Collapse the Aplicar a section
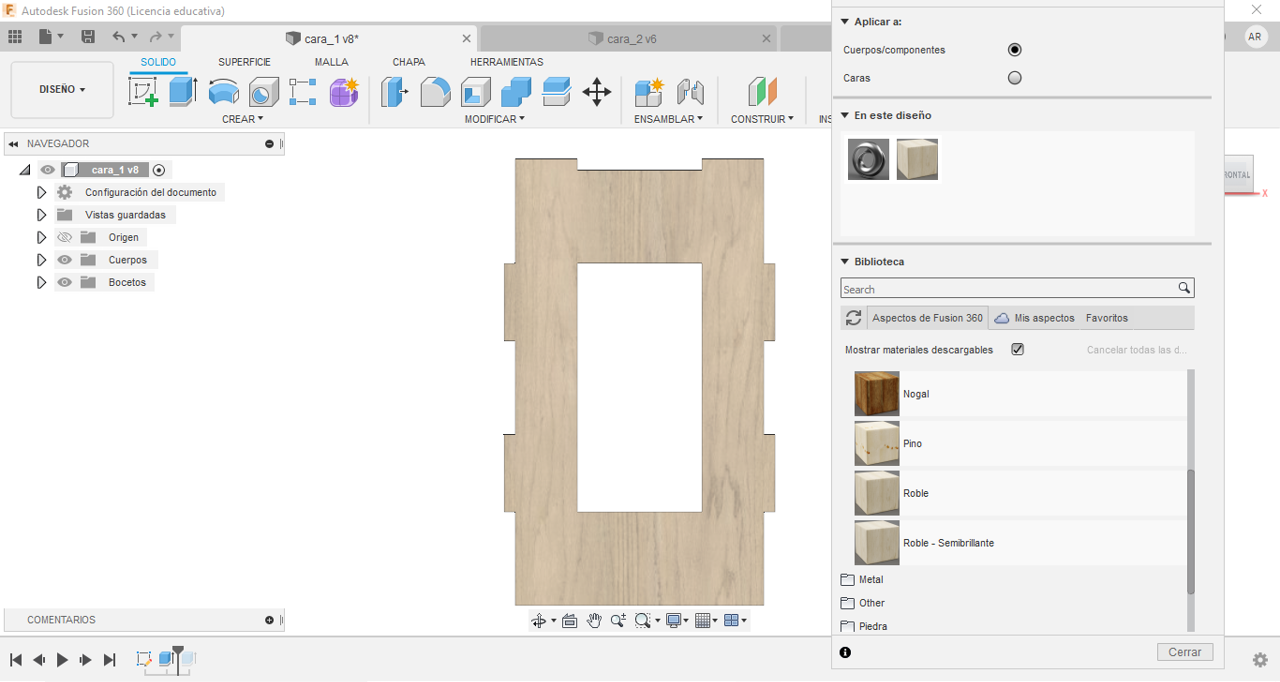Screen dimensions: 1280x682 click(x=845, y=22)
